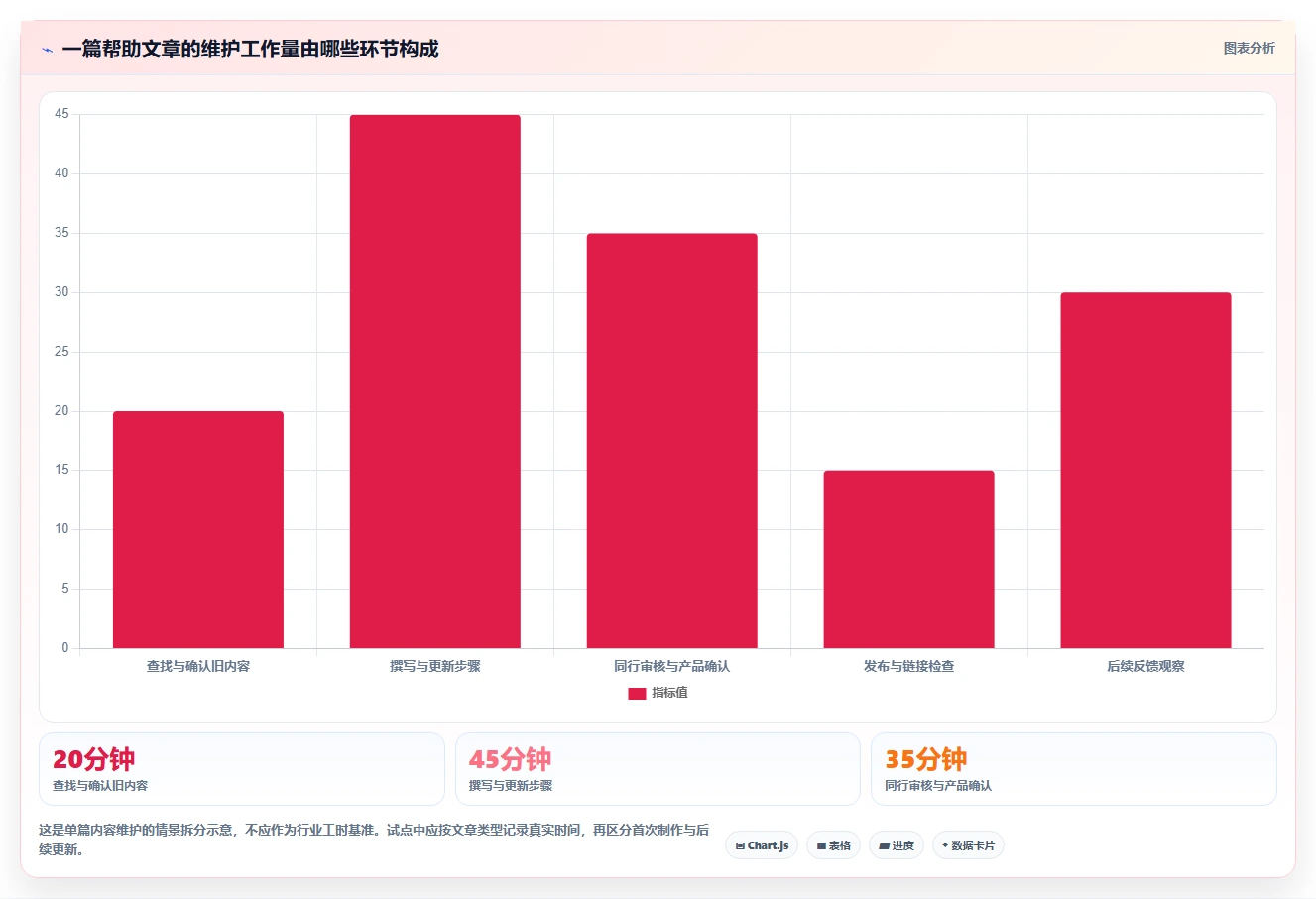Click the icon inside 进度 chip
Image resolution: width=1316 pixels, height=899 pixels.
[x=884, y=846]
